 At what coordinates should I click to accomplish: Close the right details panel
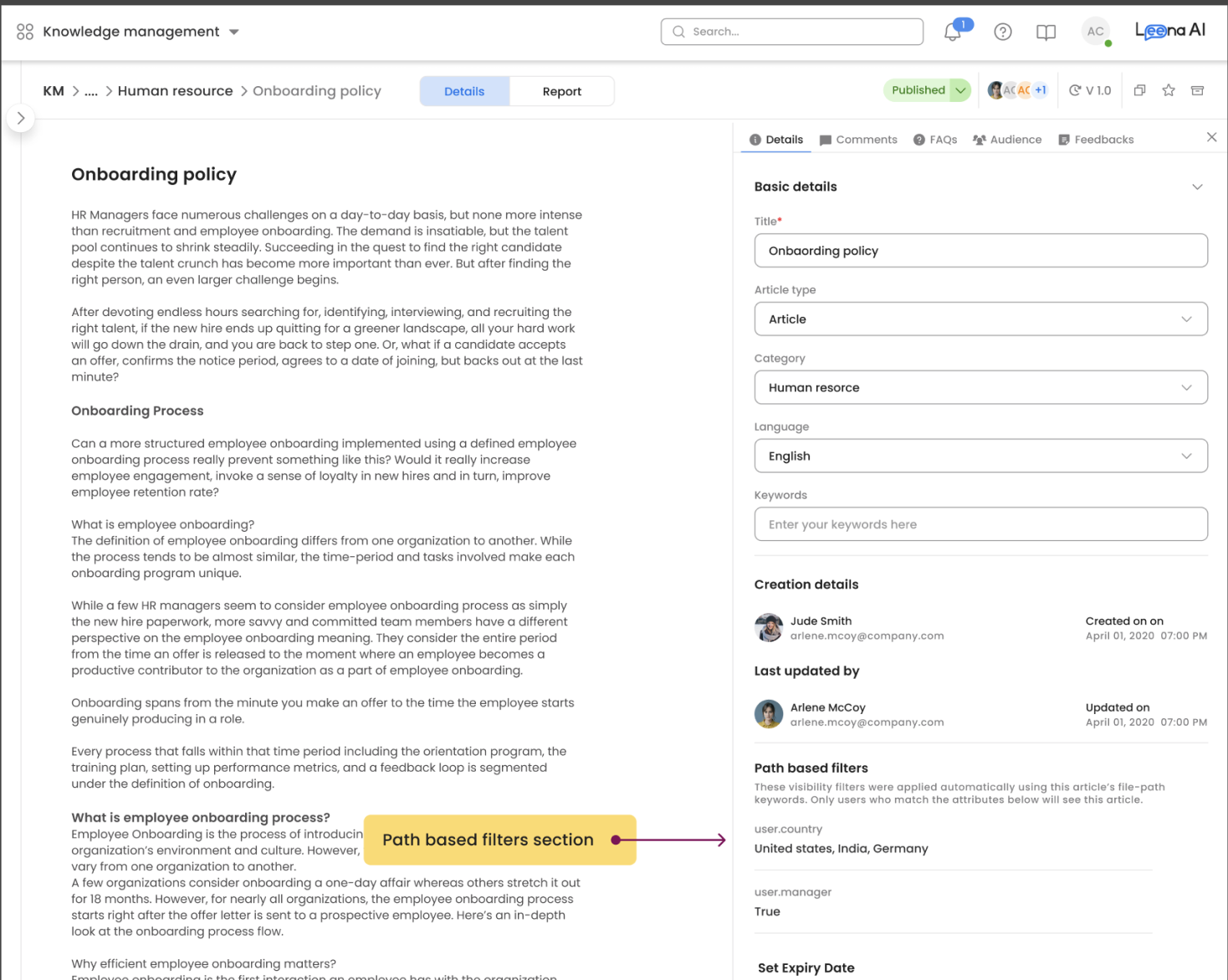point(1211,137)
